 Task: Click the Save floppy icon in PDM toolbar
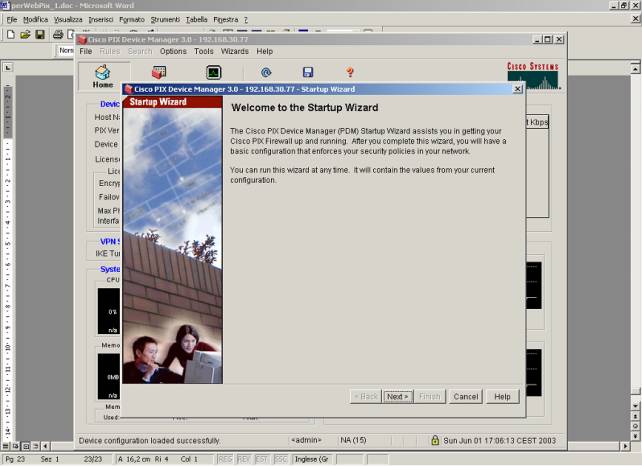click(x=308, y=72)
